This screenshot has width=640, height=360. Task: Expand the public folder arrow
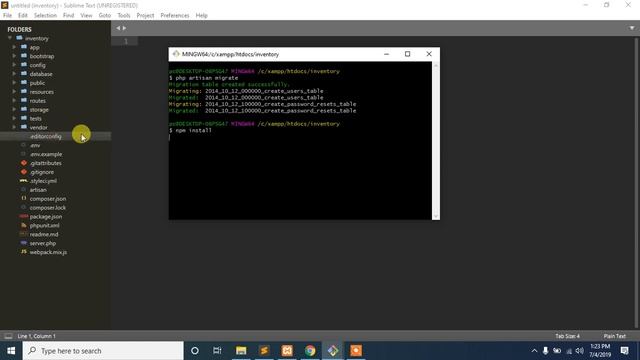coord(14,83)
